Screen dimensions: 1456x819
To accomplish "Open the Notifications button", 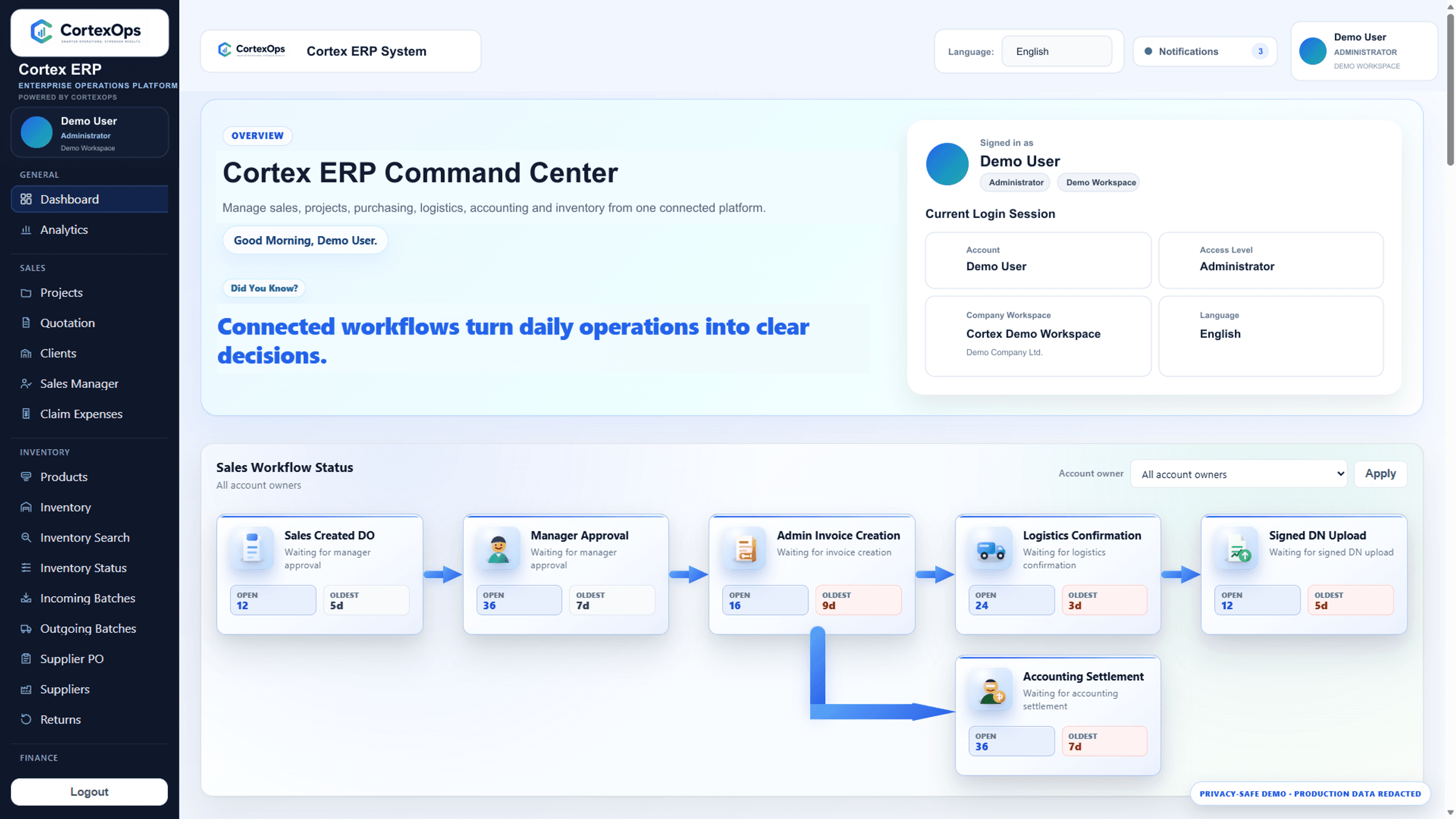I will [1205, 51].
